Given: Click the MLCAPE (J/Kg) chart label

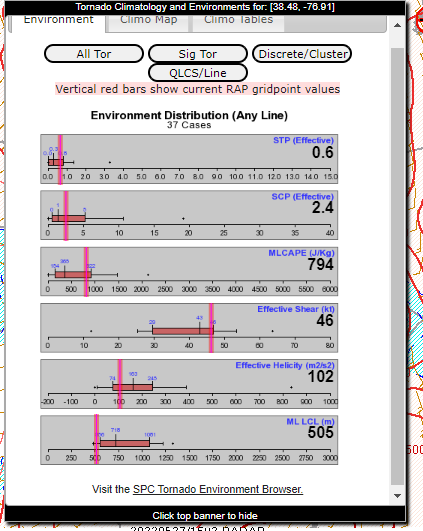Looking at the screenshot, I should tap(301, 253).
